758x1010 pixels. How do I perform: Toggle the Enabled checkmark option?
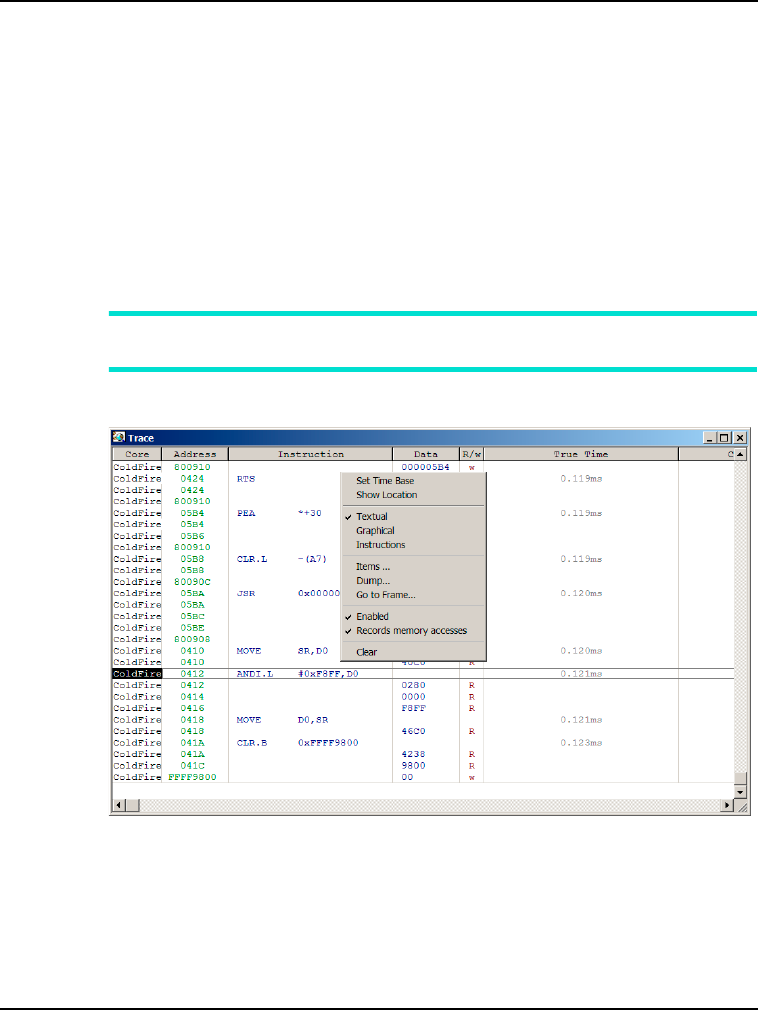tap(372, 616)
